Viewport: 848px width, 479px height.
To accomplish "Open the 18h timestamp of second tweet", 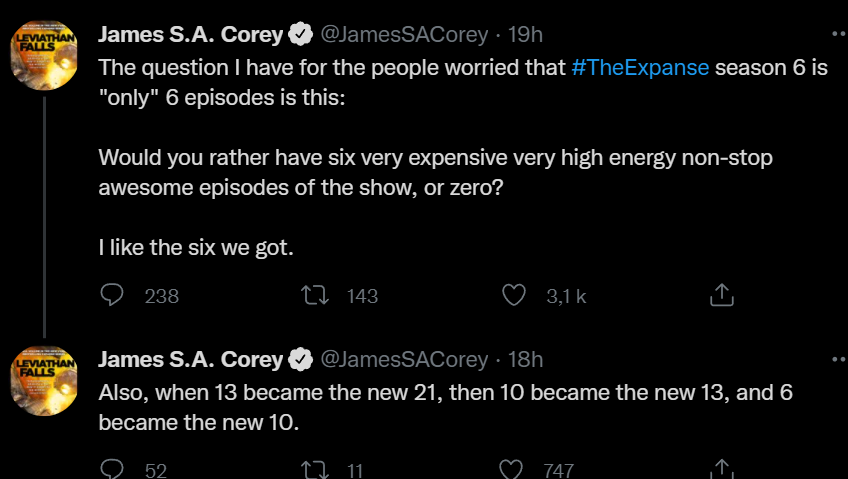I will tap(525, 359).
